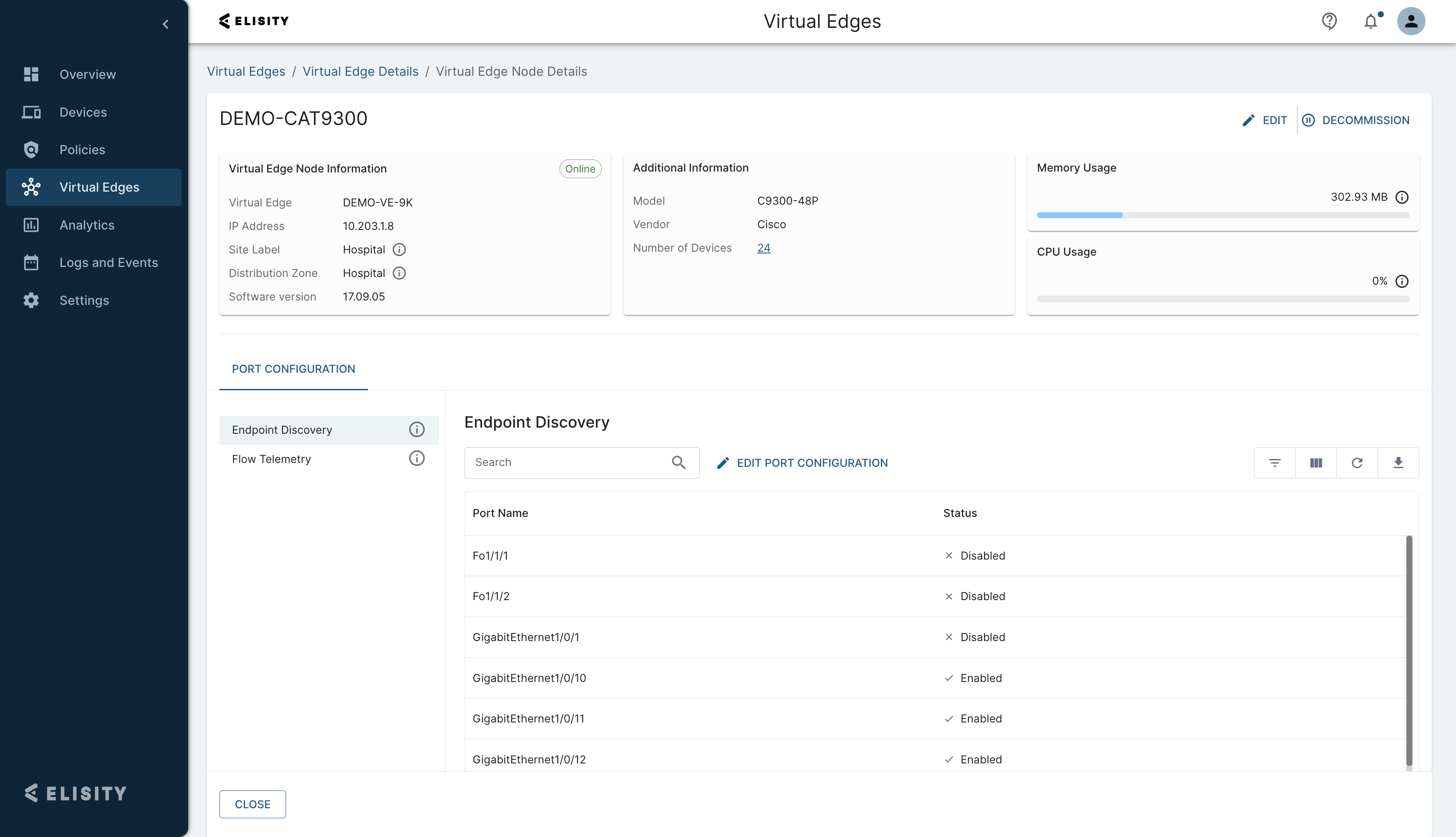
Task: Open the notifications bell
Action: pyautogui.click(x=1371, y=21)
